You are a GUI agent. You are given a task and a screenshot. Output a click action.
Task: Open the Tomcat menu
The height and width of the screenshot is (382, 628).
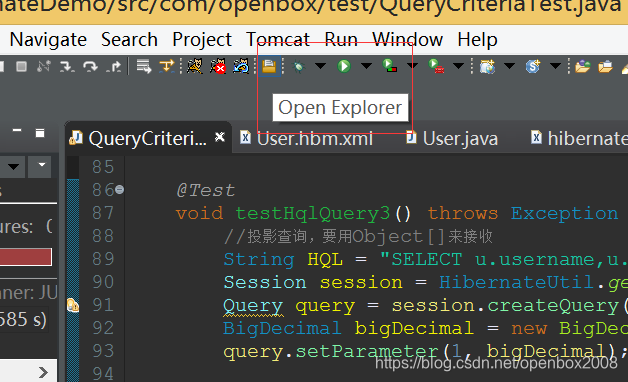278,40
